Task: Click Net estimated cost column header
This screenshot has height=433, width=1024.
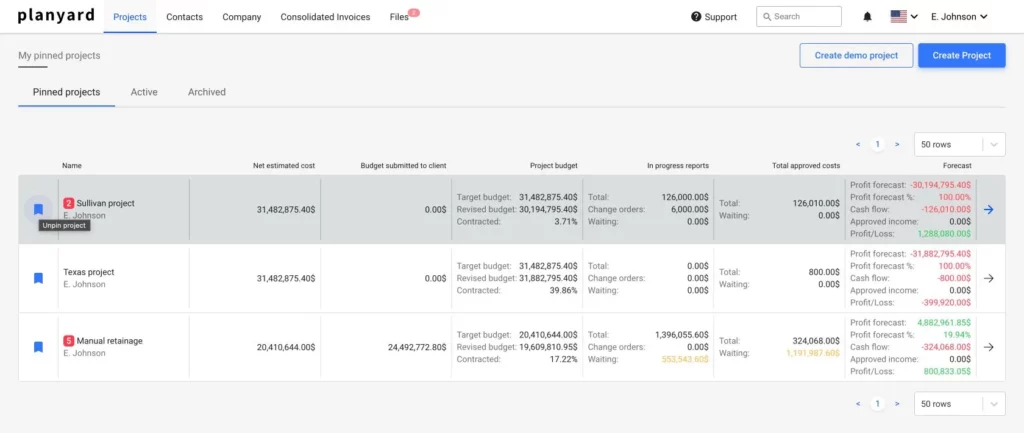Action: point(284,166)
